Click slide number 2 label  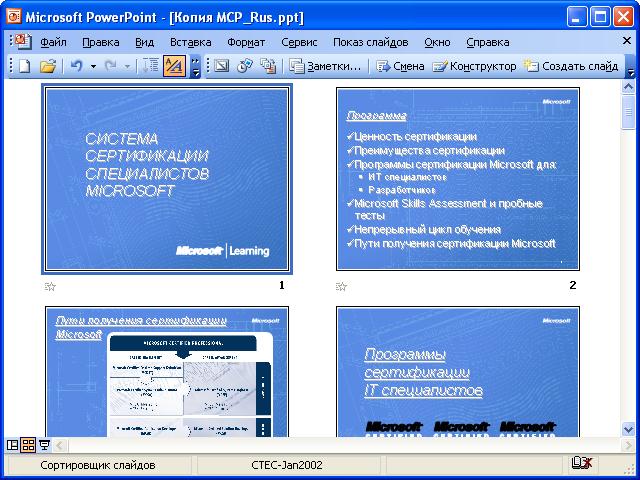[x=573, y=285]
